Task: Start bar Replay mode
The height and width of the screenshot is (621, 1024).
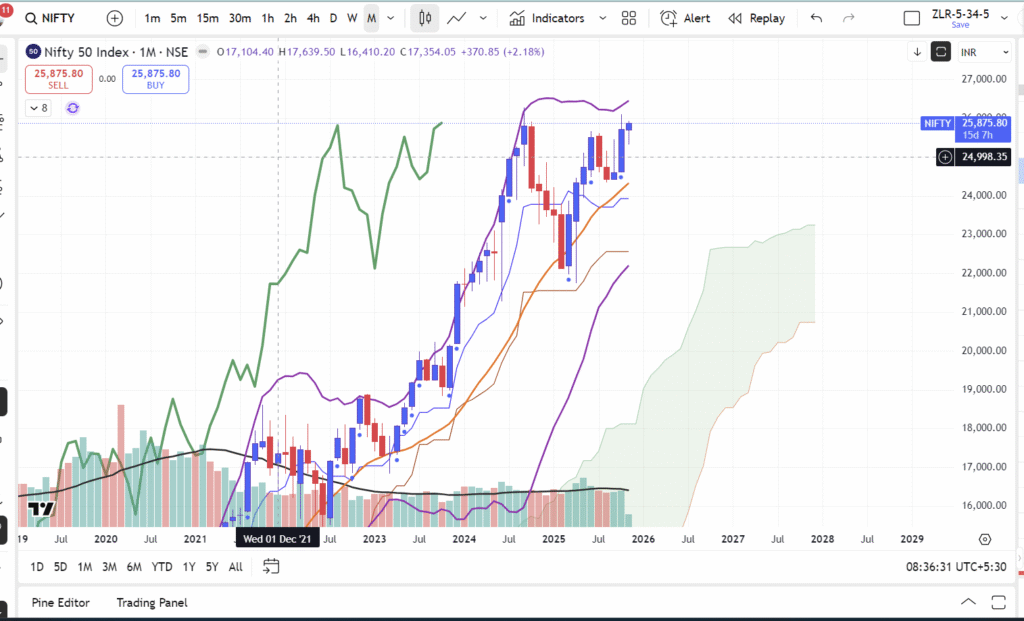Action: click(757, 18)
